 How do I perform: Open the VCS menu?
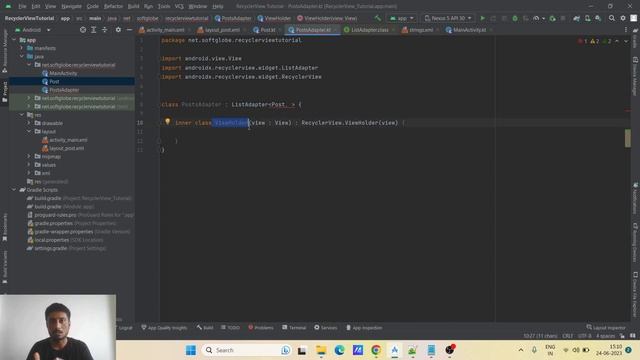tap(179, 7)
